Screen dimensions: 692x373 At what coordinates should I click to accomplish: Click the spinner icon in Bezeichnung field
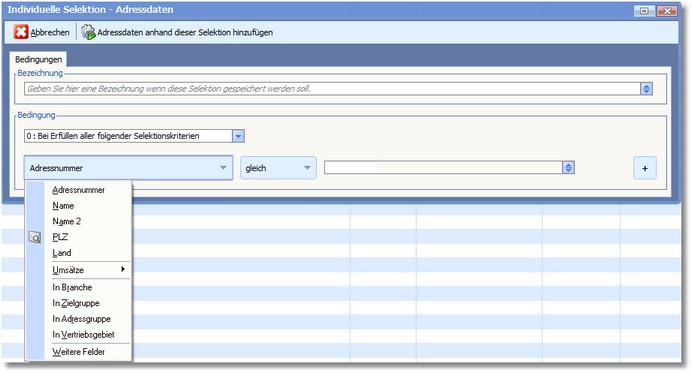(647, 89)
